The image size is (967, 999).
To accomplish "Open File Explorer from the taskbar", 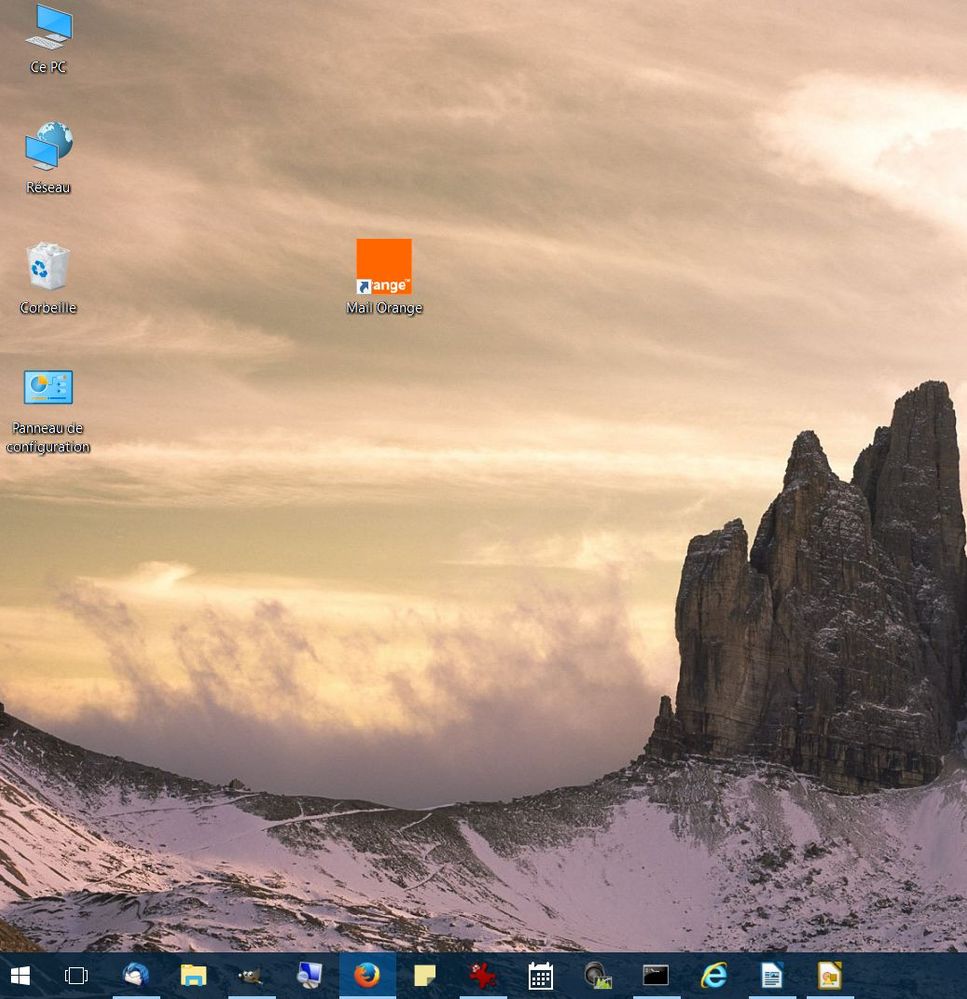I will [x=193, y=975].
